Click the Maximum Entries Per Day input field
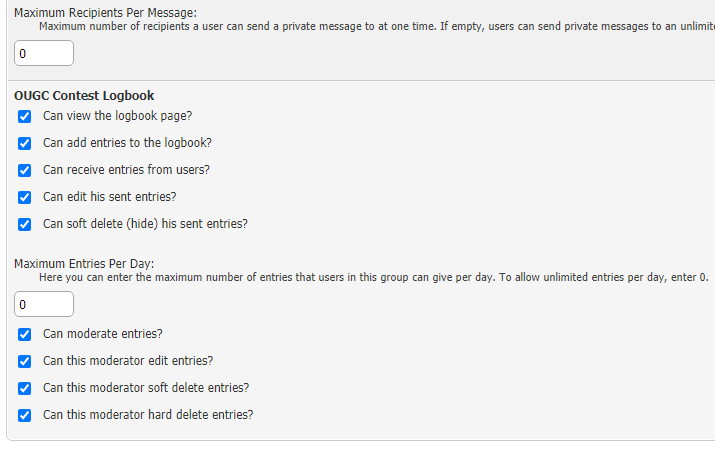The width and height of the screenshot is (715, 450). (x=44, y=305)
